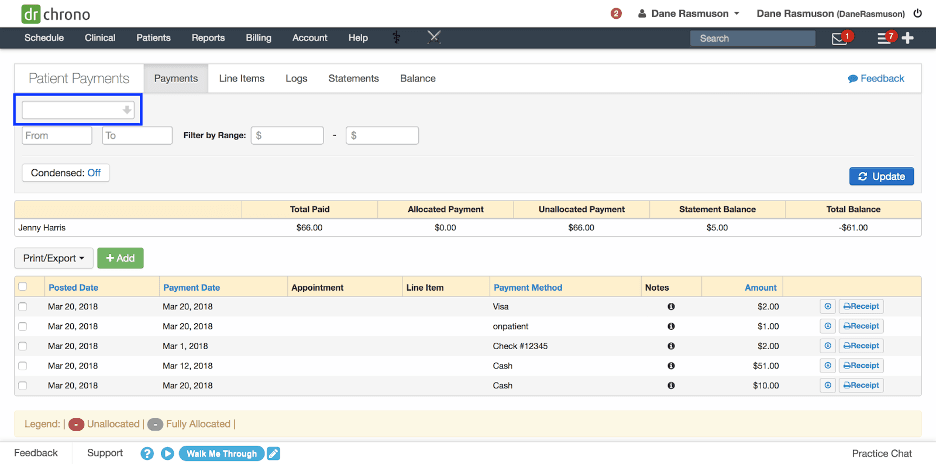Click the power logout icon
Viewport: 936px width, 464px height.
[917, 14]
